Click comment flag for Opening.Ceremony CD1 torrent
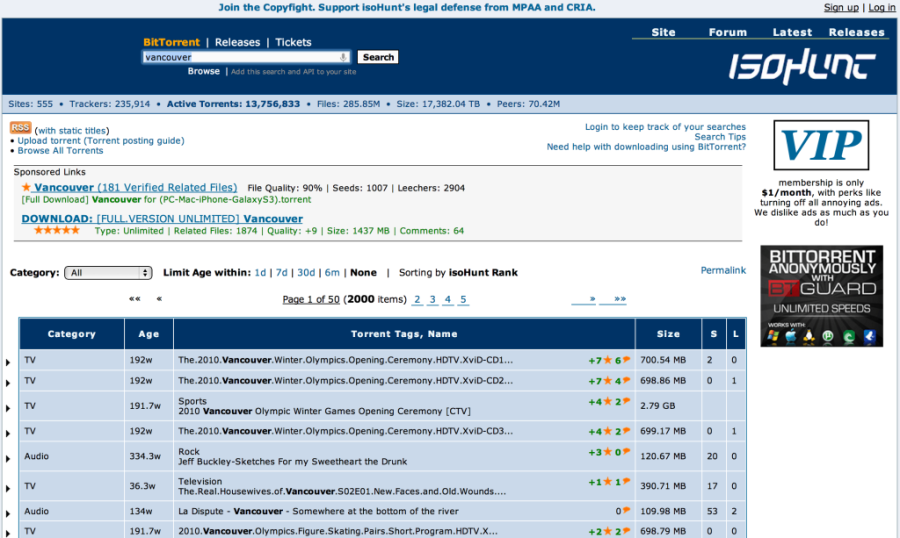The height and width of the screenshot is (538, 900). tap(627, 359)
